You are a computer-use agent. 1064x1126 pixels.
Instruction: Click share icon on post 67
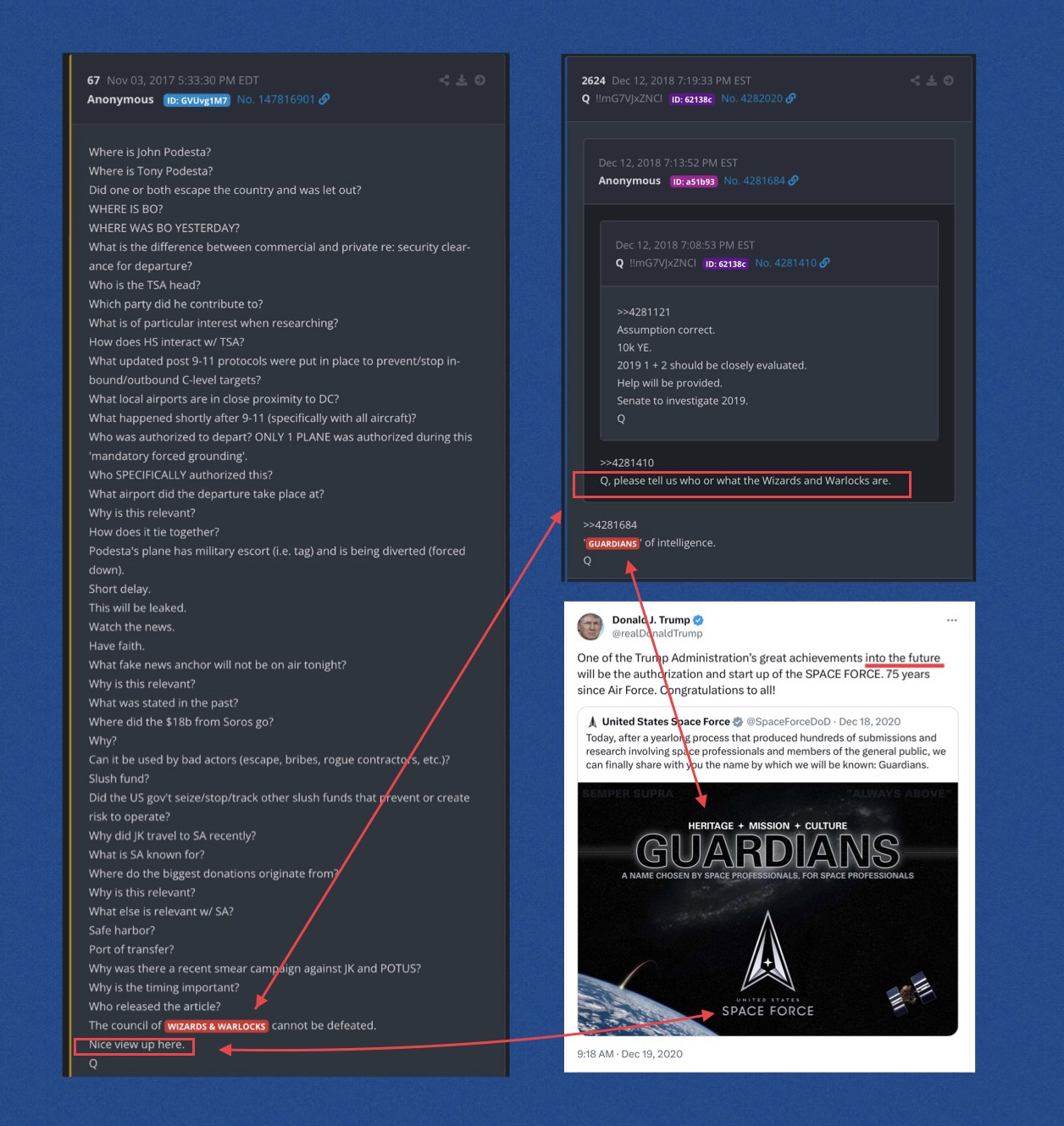click(x=444, y=80)
